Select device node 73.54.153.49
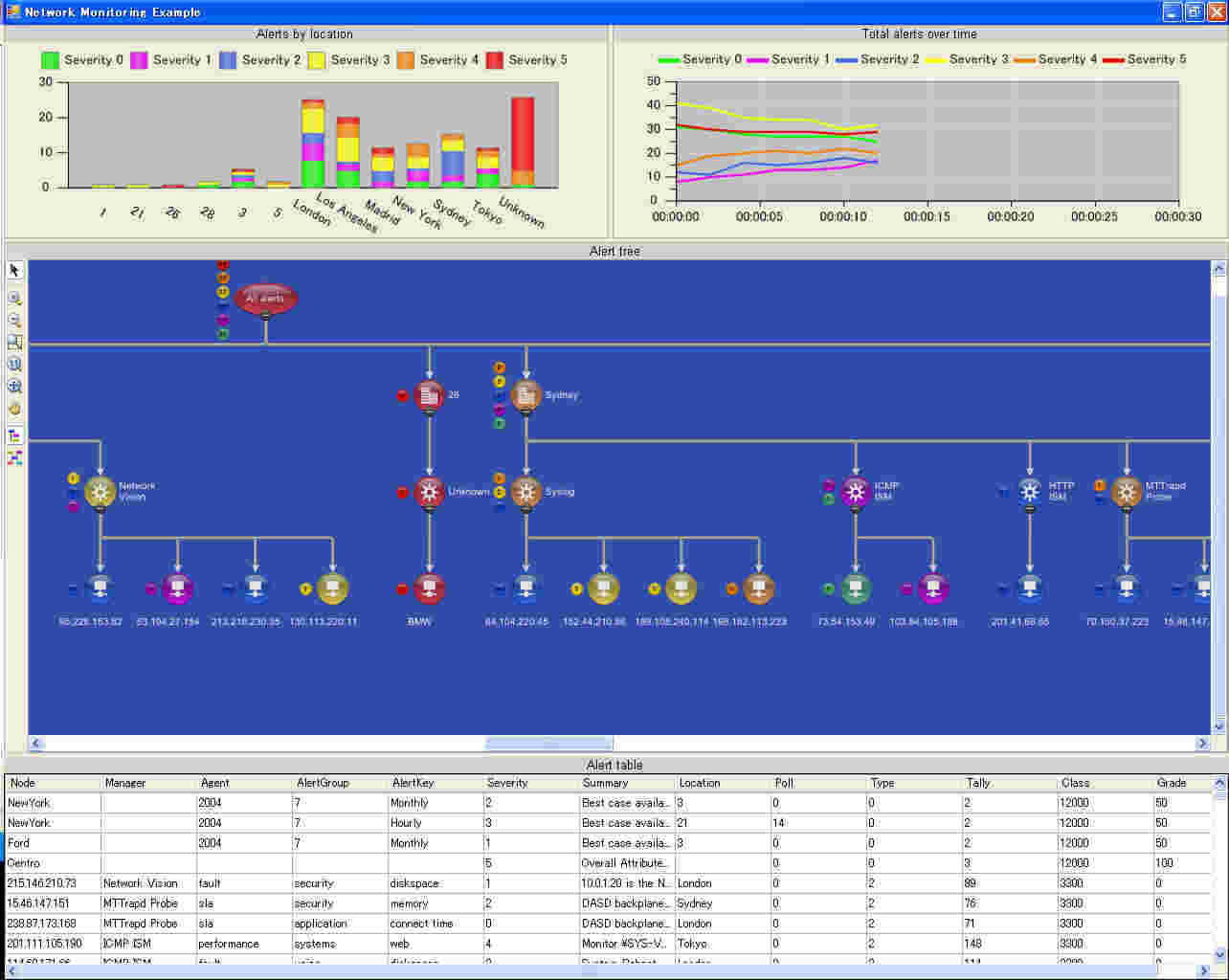 point(856,589)
